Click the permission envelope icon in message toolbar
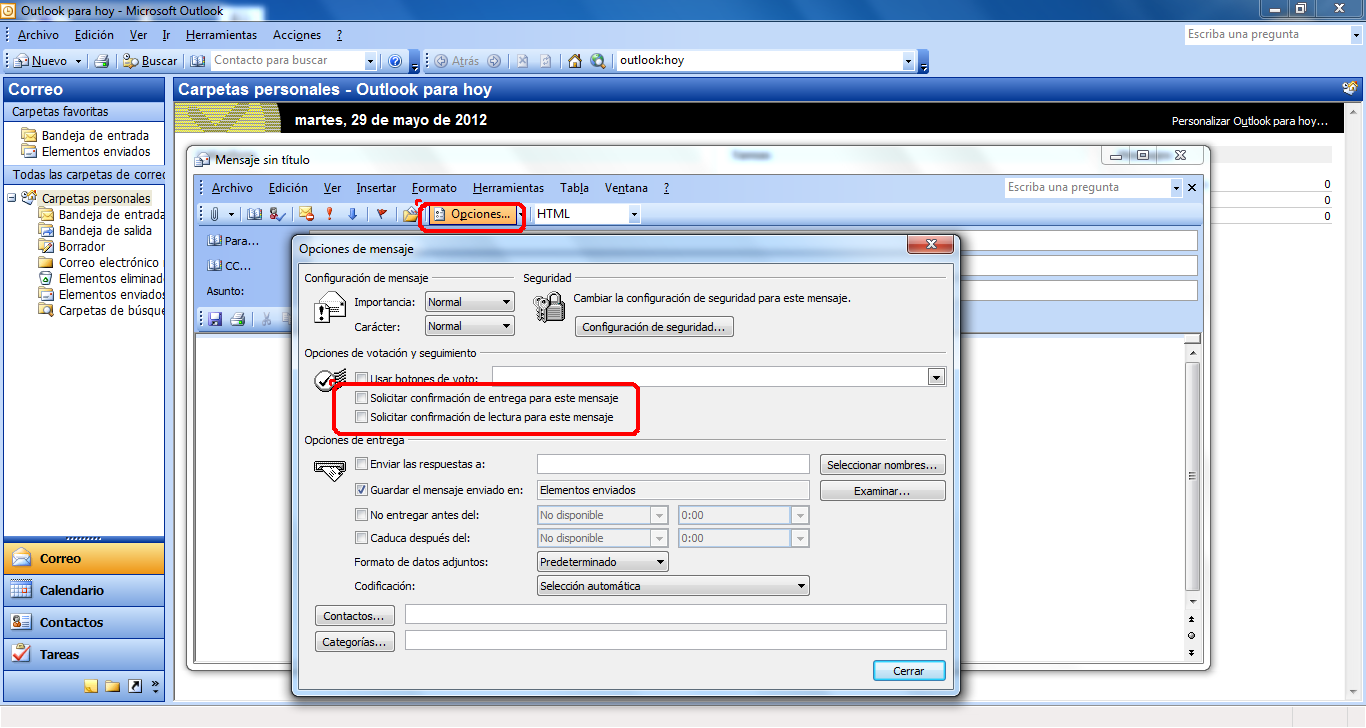 [x=306, y=214]
